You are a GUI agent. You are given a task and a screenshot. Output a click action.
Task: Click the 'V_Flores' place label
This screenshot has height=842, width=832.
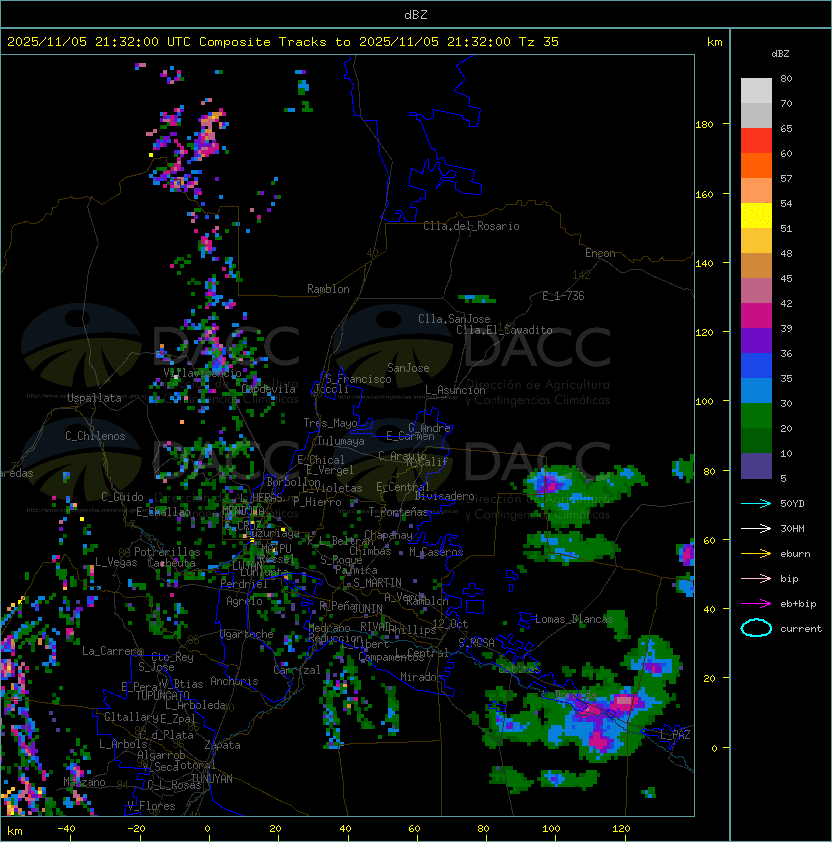point(151,806)
